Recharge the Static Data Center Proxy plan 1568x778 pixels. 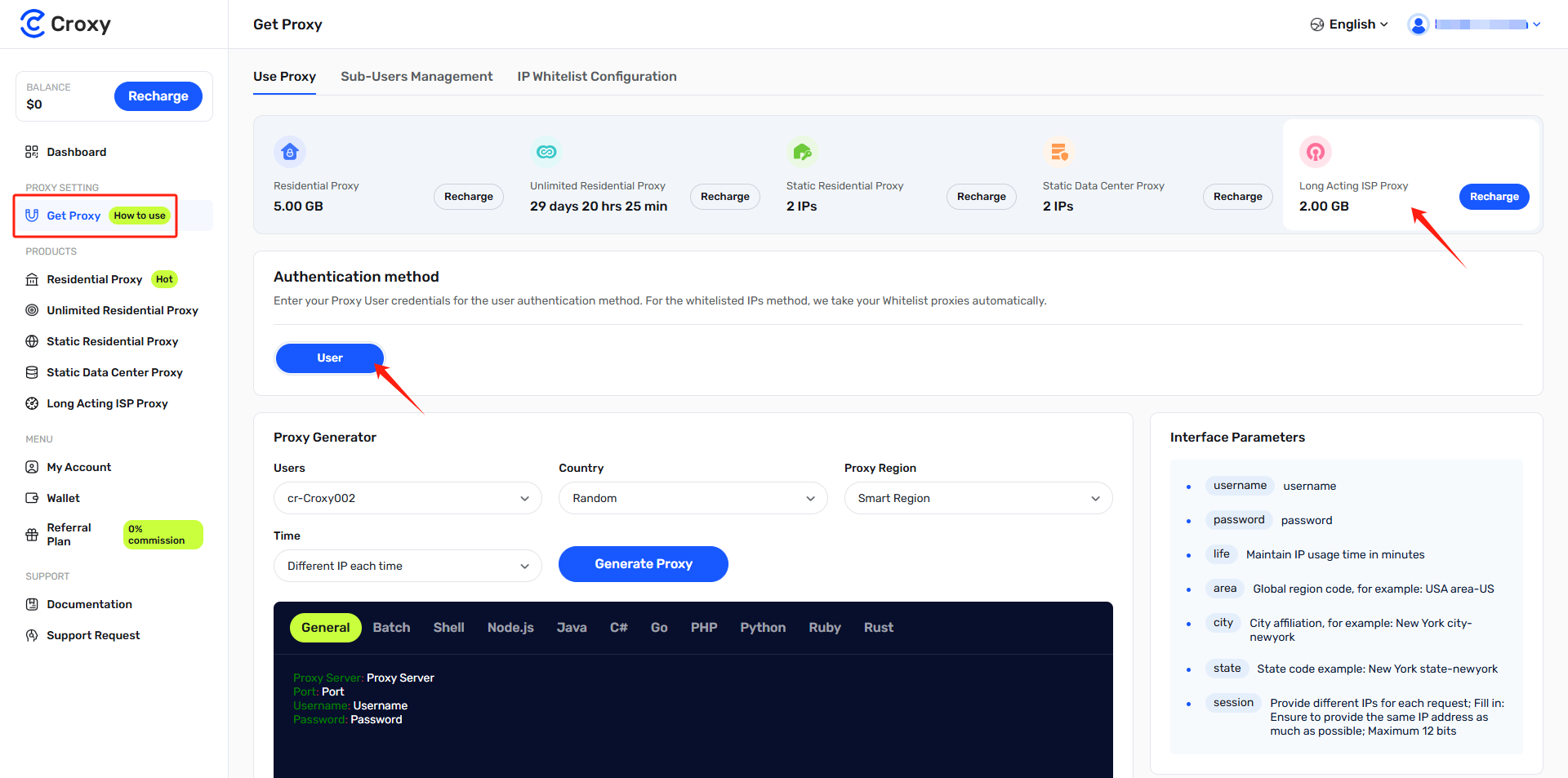(1238, 197)
